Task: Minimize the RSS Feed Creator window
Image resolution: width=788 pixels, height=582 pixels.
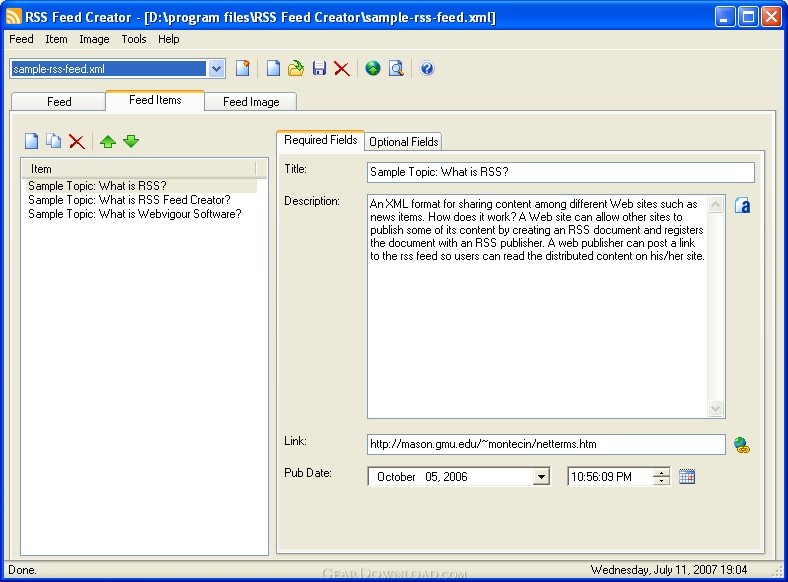Action: [724, 17]
